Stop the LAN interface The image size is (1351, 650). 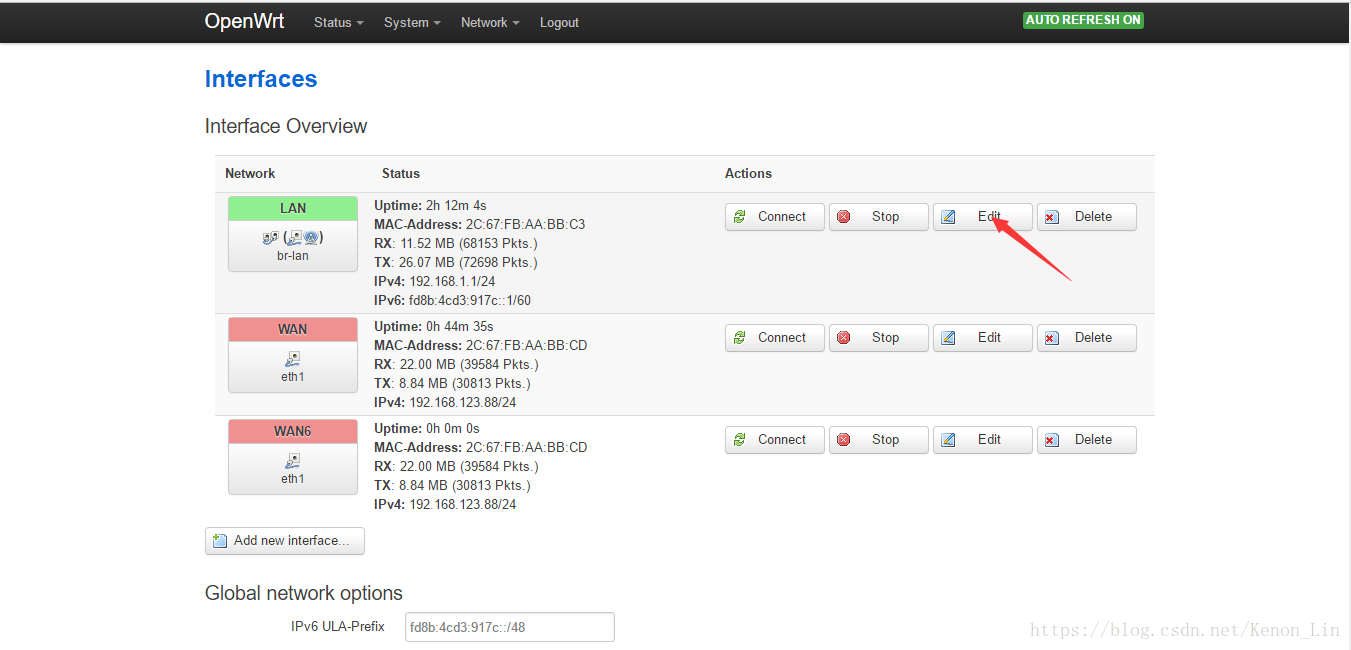click(879, 217)
